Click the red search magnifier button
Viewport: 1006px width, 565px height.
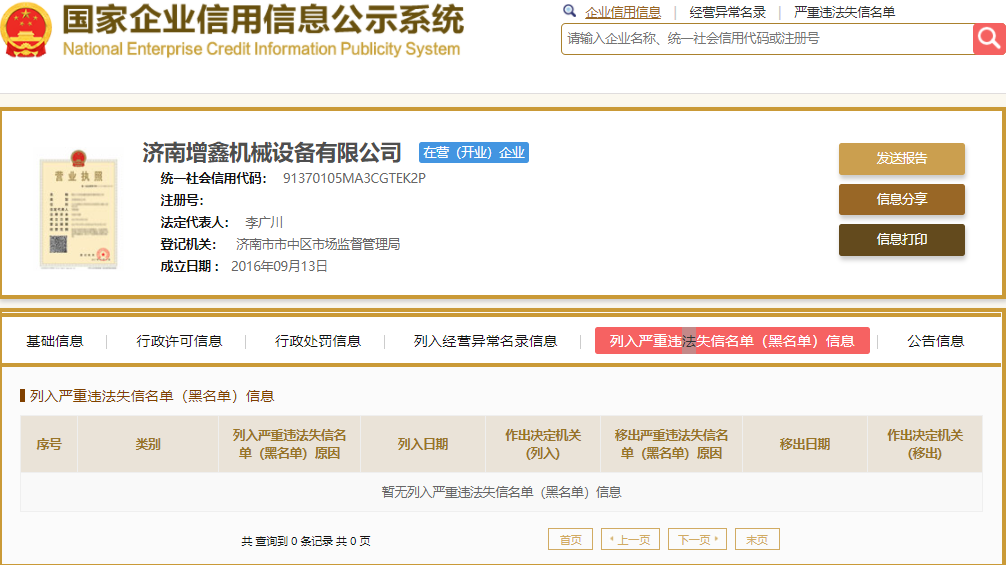tap(988, 39)
